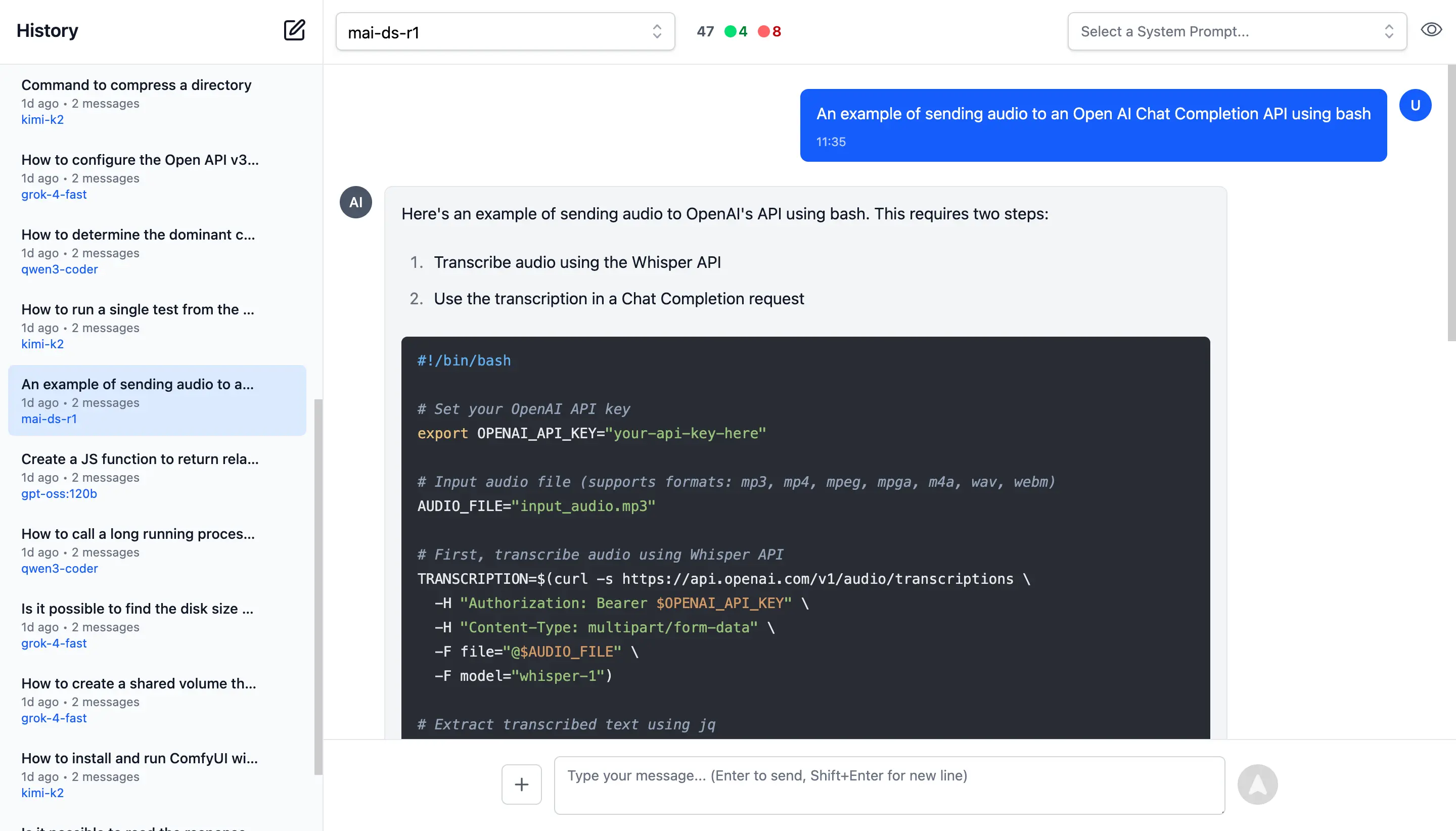Viewport: 1456px width, 831px height.
Task: Click the total count 47
Action: pos(705,31)
